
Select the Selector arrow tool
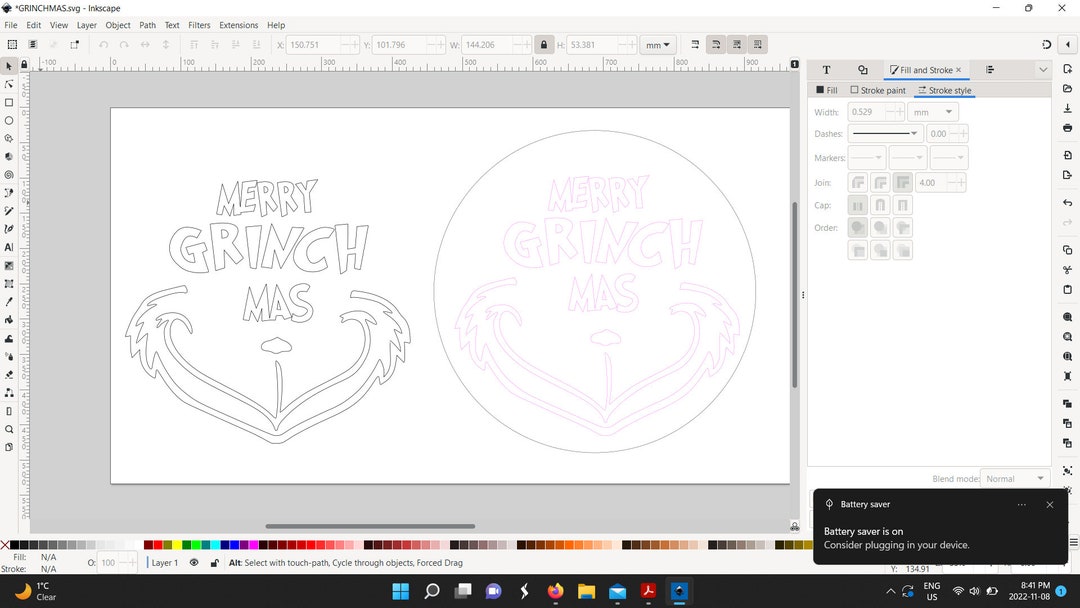(9, 64)
